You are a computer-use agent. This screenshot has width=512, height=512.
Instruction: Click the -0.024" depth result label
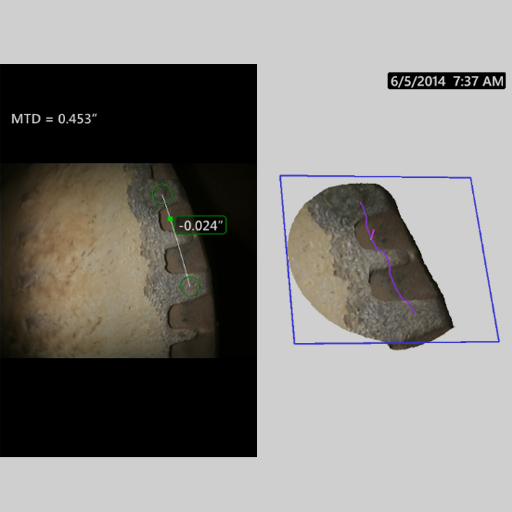pyautogui.click(x=201, y=225)
